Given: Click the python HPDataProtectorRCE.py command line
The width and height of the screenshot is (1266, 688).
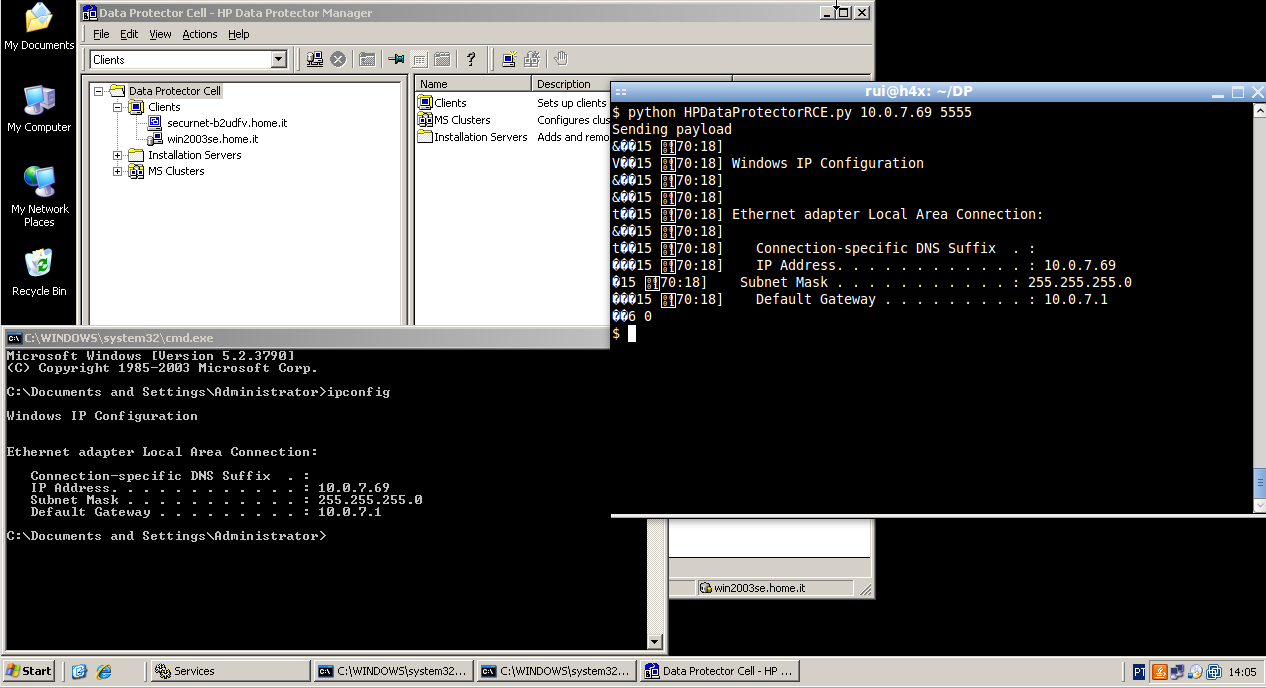Looking at the screenshot, I should point(792,112).
